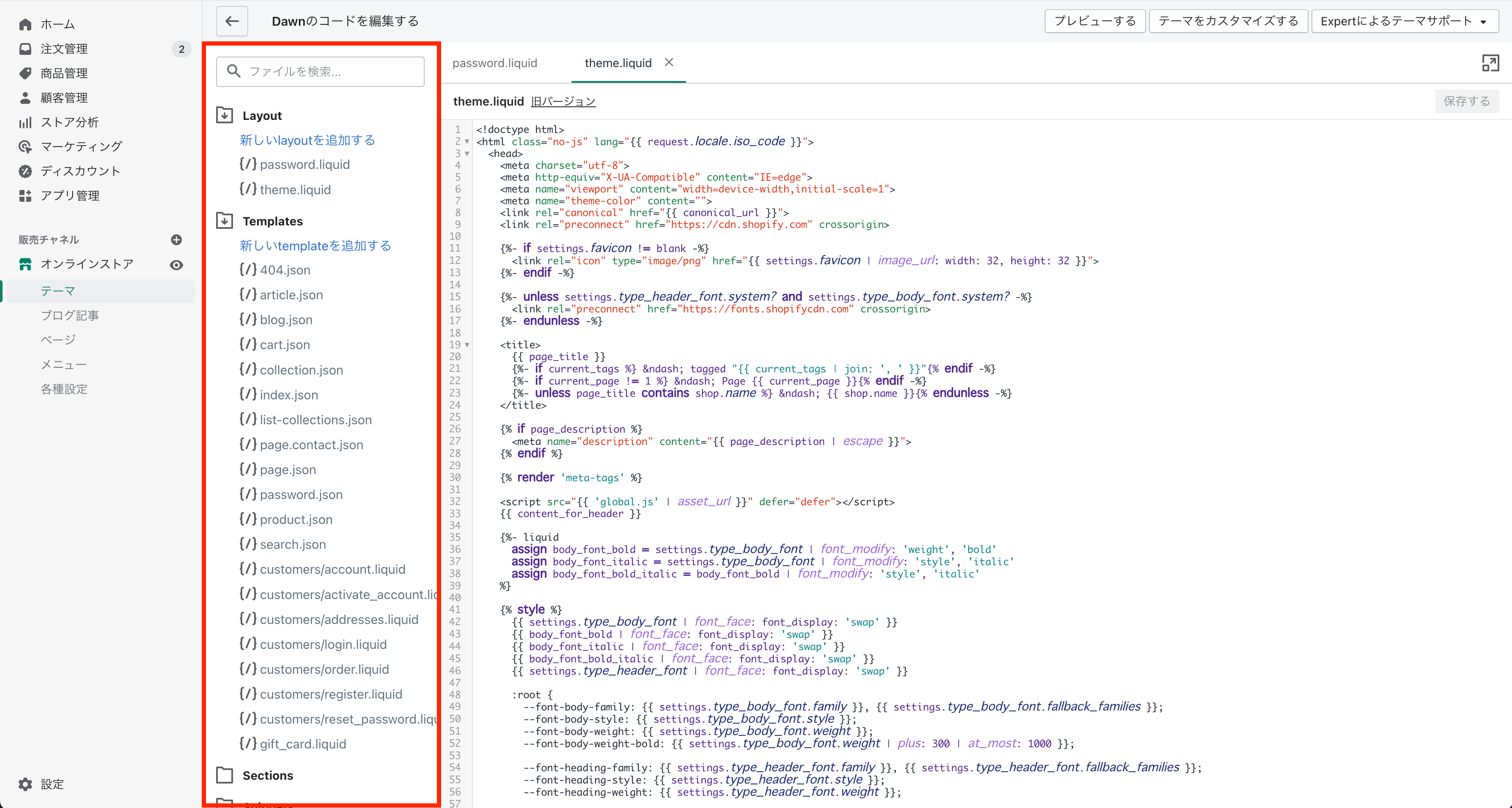Open the 旧バージョン link

[x=563, y=101]
